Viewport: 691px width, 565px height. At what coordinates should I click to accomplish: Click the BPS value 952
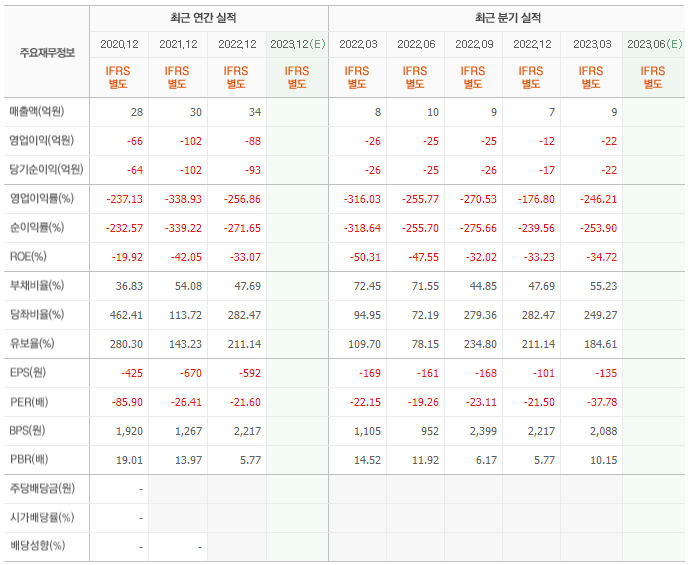coord(430,431)
